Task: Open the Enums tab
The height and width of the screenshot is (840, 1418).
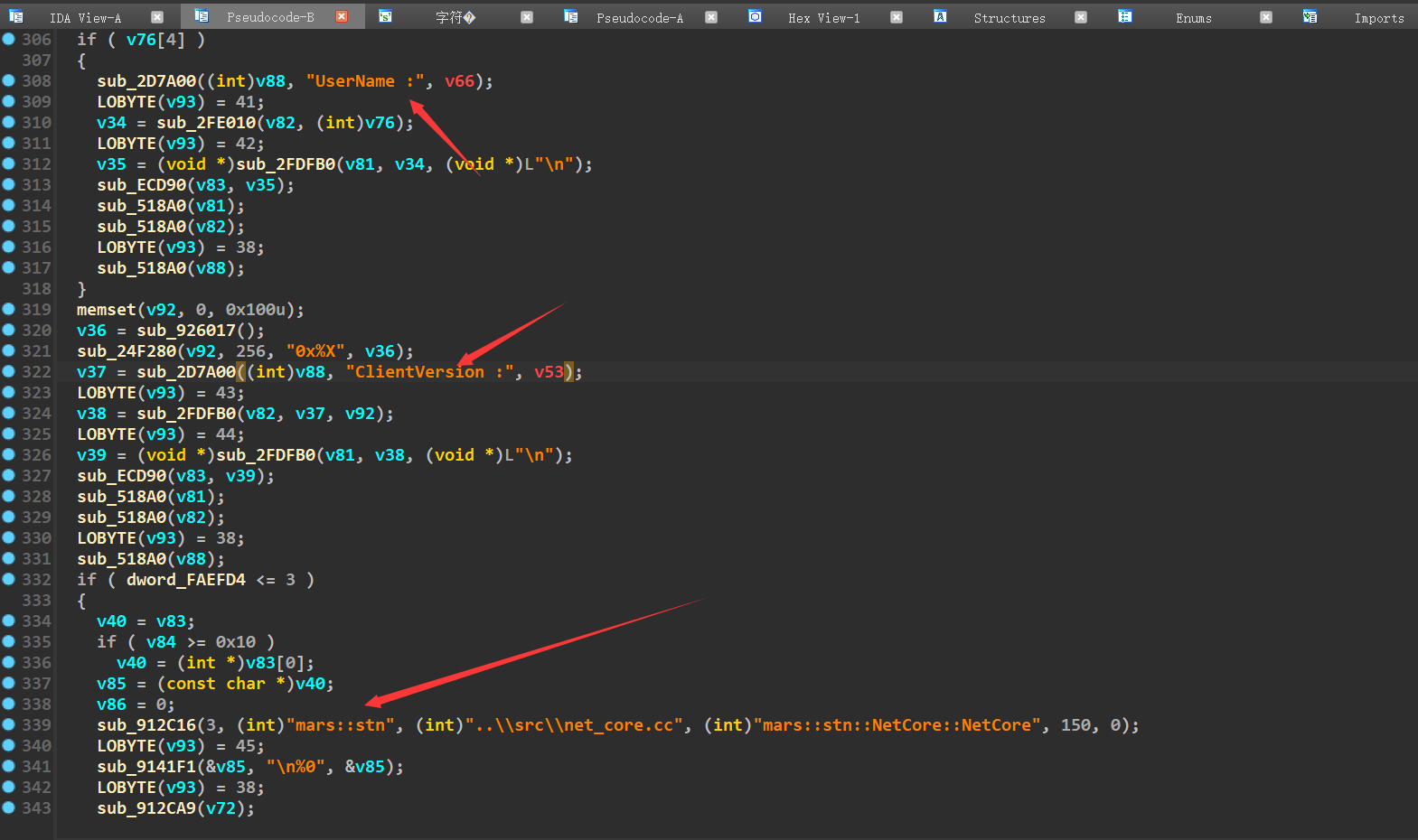Action: (1194, 17)
